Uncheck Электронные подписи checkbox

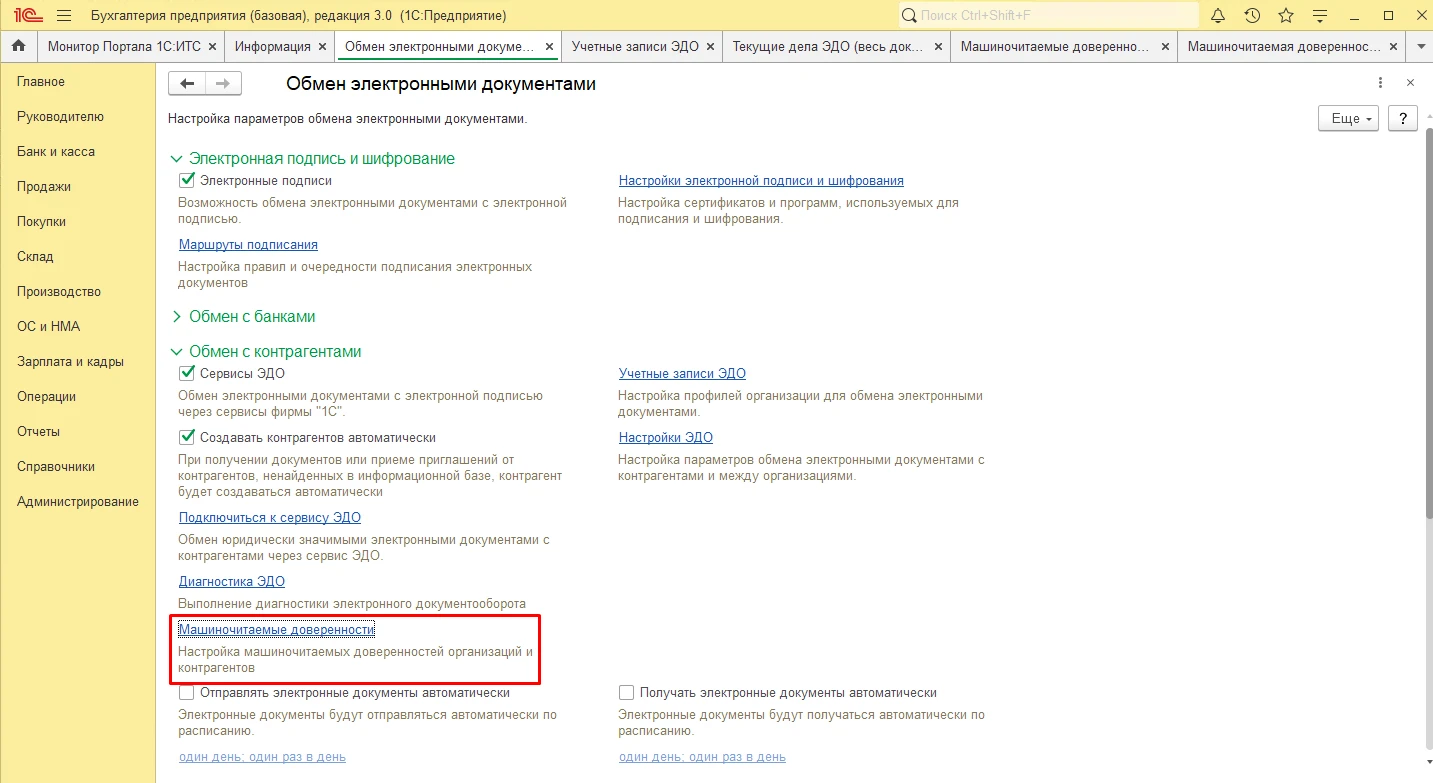tap(186, 181)
